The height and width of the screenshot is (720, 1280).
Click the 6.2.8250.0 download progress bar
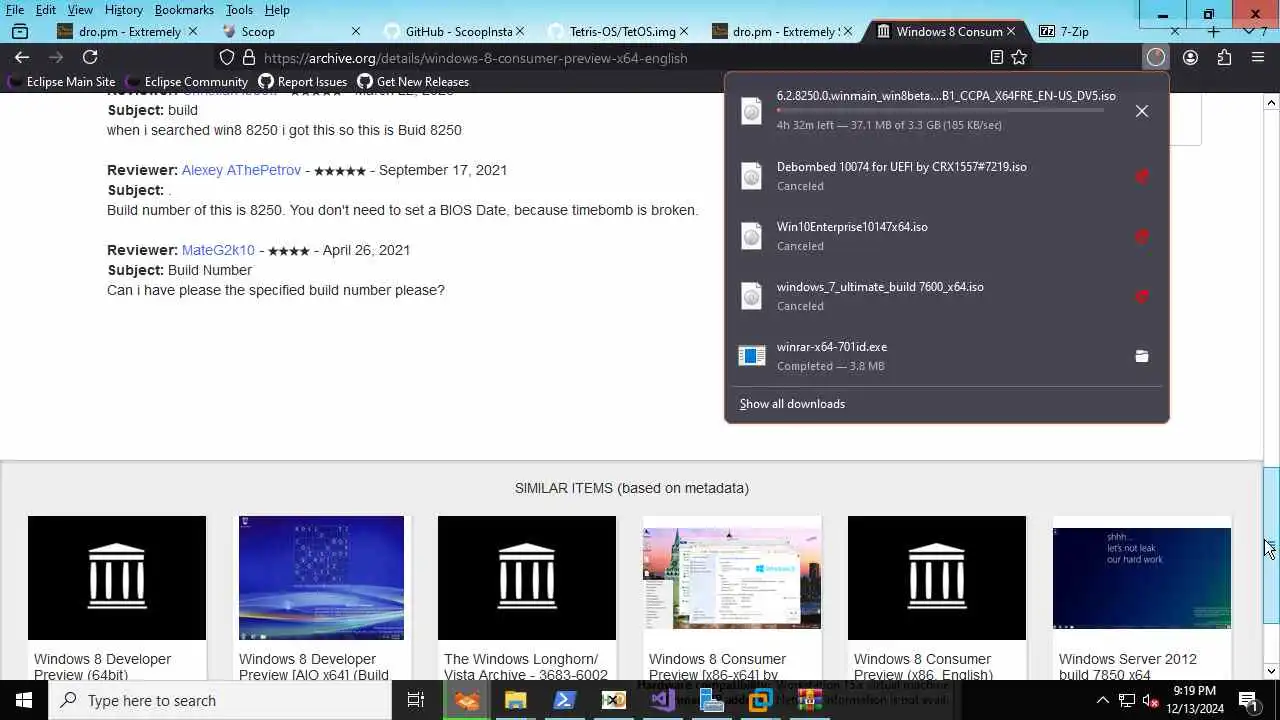coord(940,110)
